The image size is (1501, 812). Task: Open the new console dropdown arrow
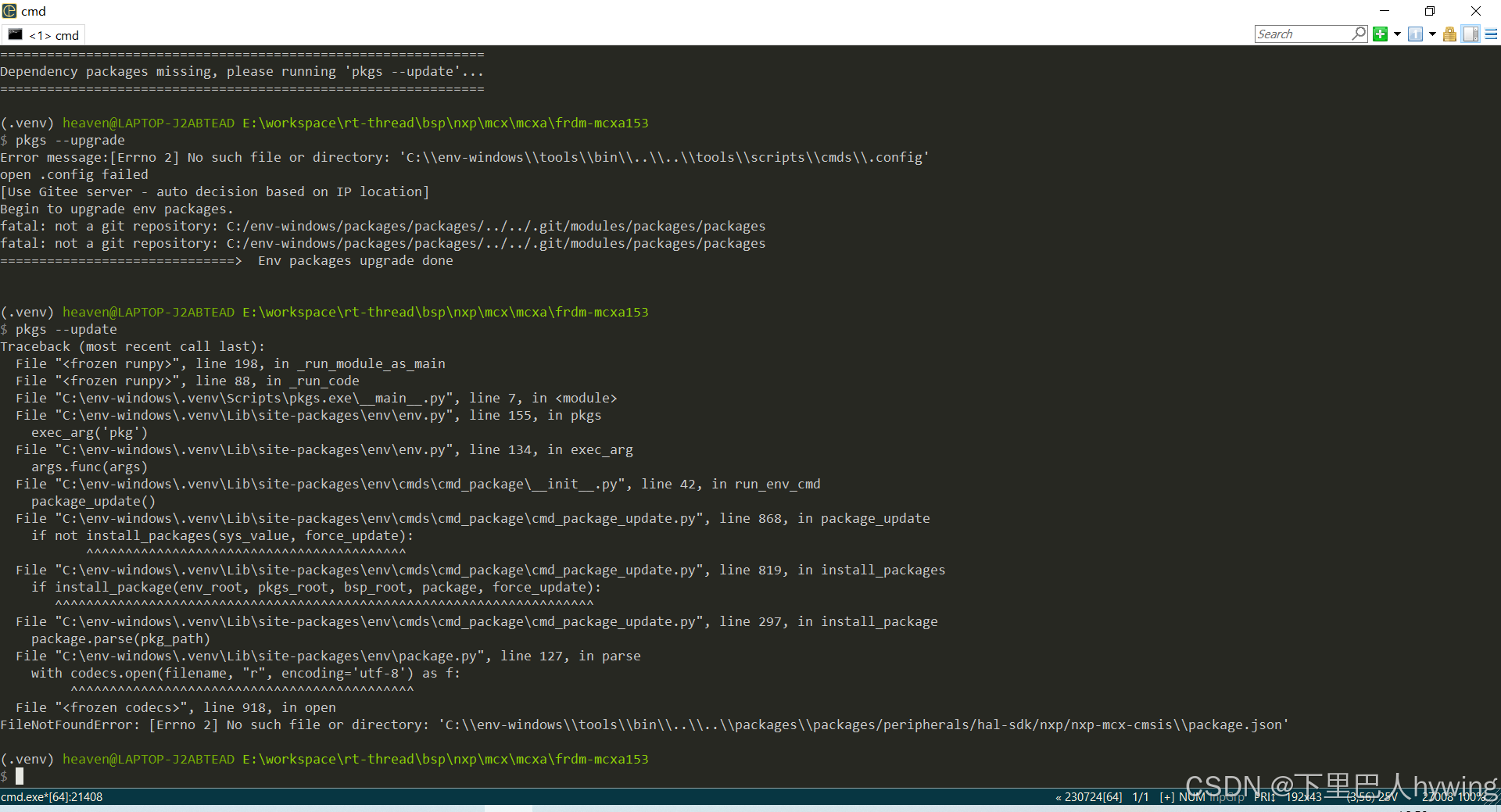(1397, 34)
